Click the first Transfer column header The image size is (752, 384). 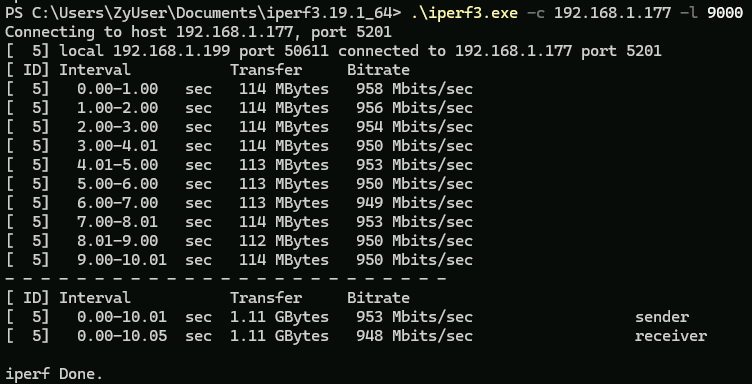coord(266,70)
